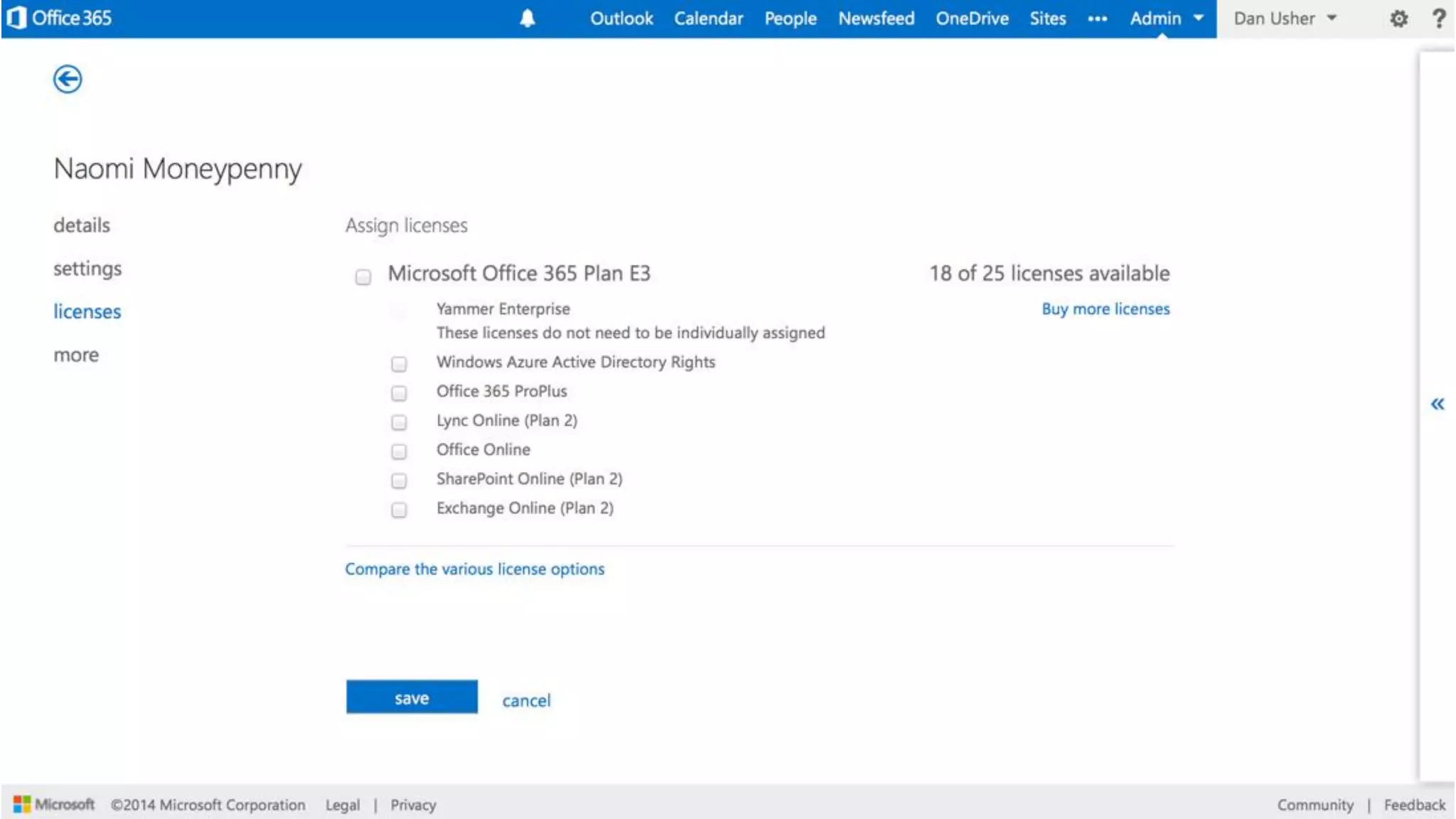Viewport: 1456px width, 819px height.
Task: Click the back arrow icon
Action: [68, 79]
